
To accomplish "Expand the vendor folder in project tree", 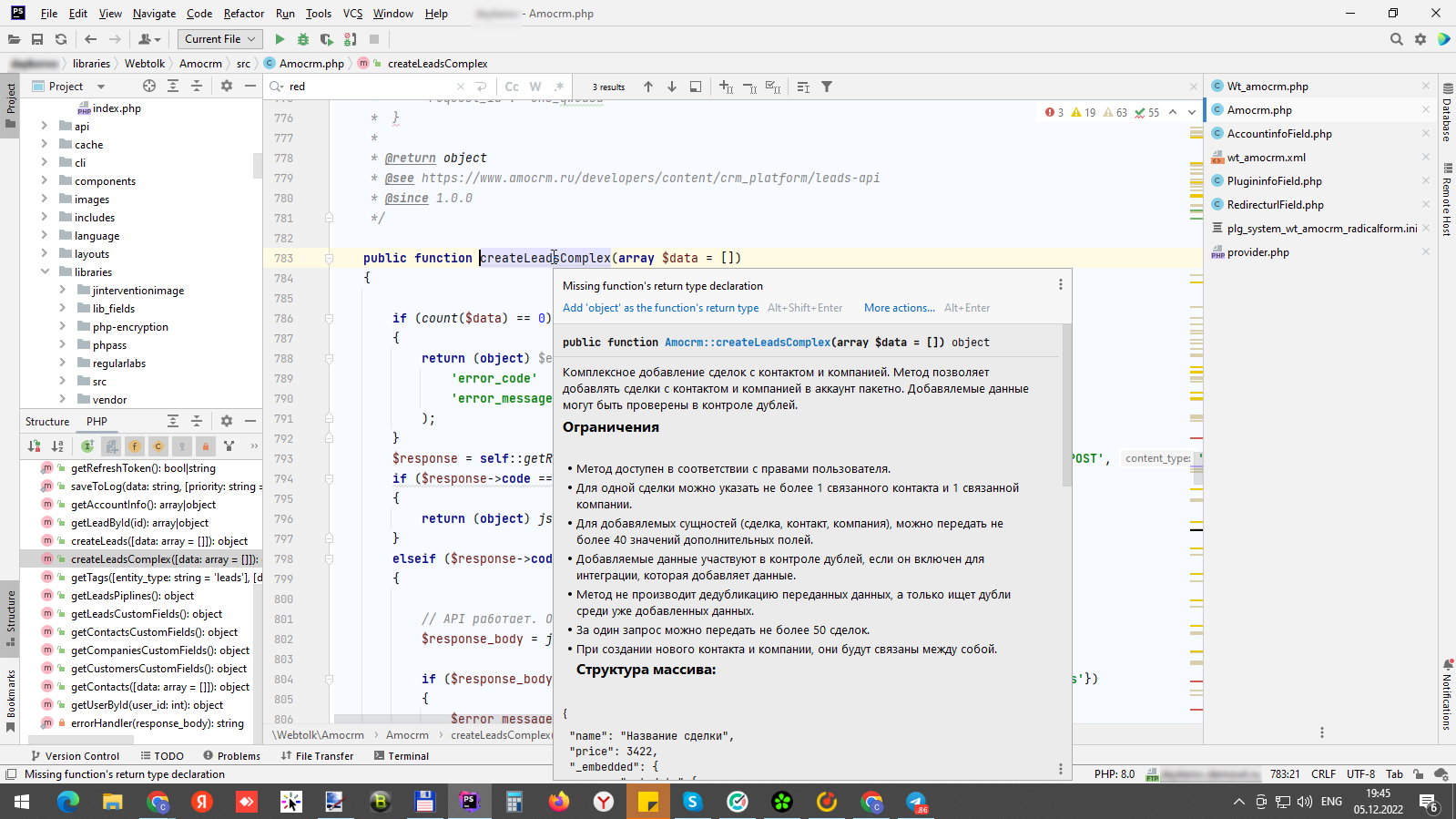I will 63,399.
